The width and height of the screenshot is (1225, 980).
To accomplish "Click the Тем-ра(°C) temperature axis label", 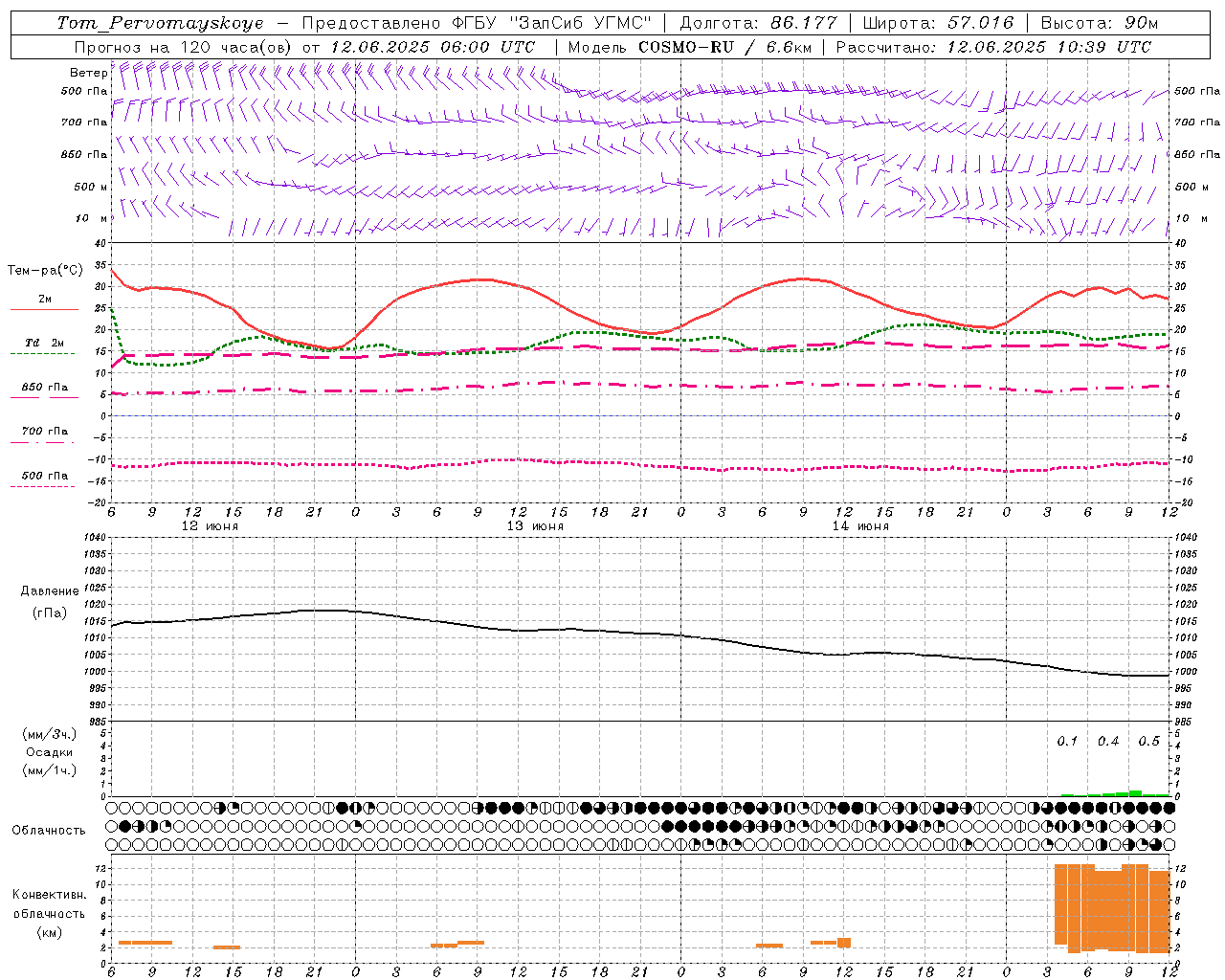I will click(x=45, y=271).
